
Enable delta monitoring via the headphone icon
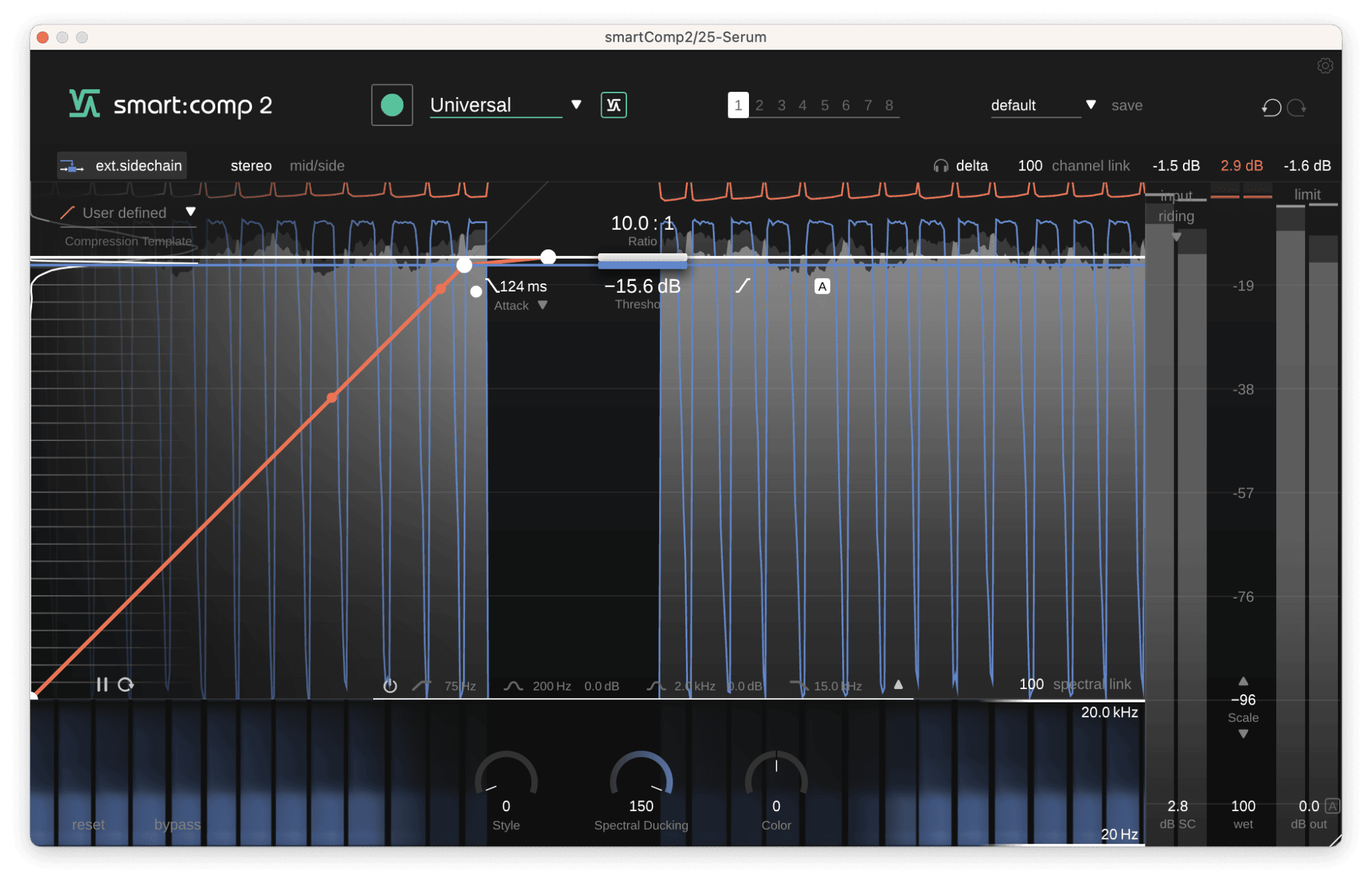(x=940, y=166)
